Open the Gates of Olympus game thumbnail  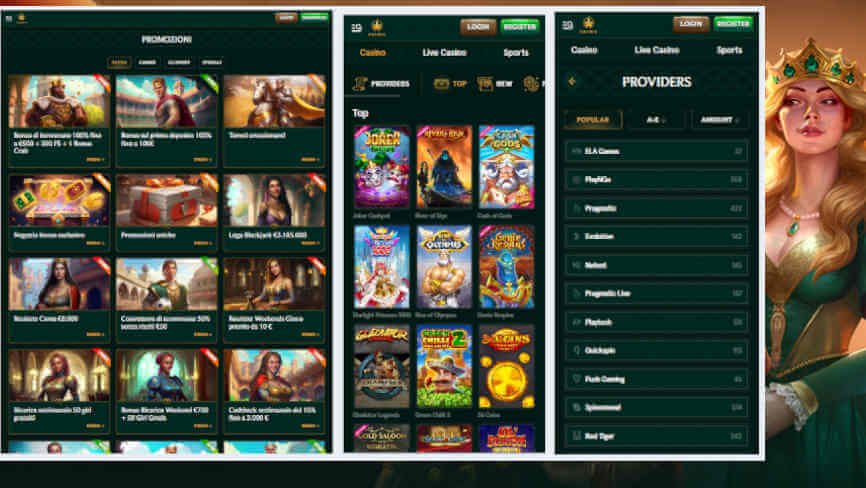coord(444,266)
